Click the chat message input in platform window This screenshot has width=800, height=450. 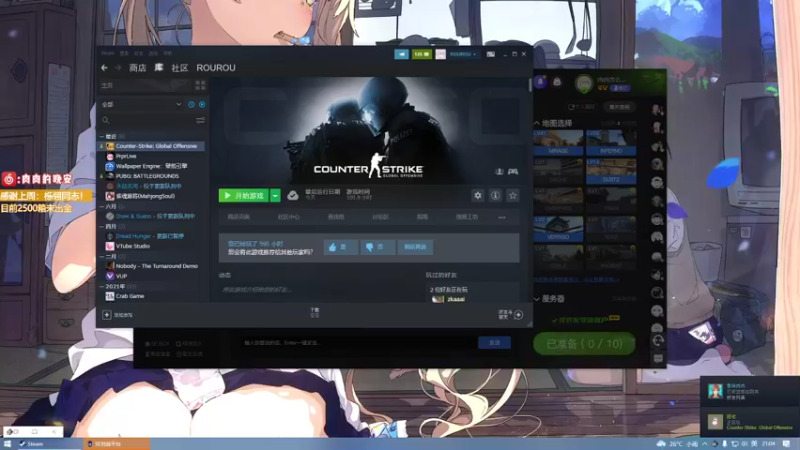pyautogui.click(x=359, y=343)
